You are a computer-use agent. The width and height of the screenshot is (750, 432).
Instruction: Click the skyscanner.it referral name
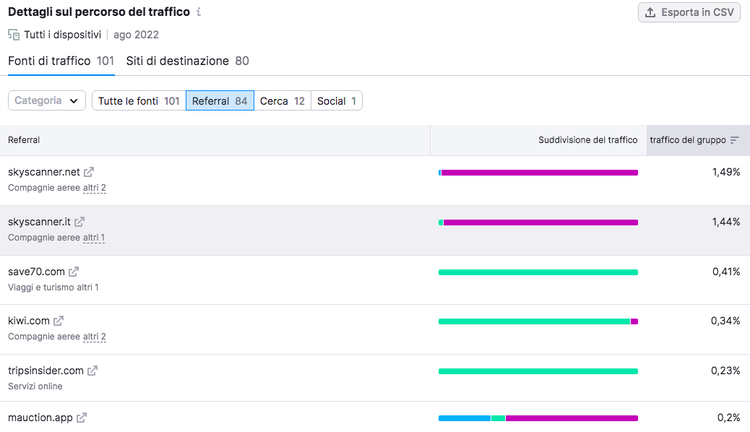pyautogui.click(x=39, y=222)
